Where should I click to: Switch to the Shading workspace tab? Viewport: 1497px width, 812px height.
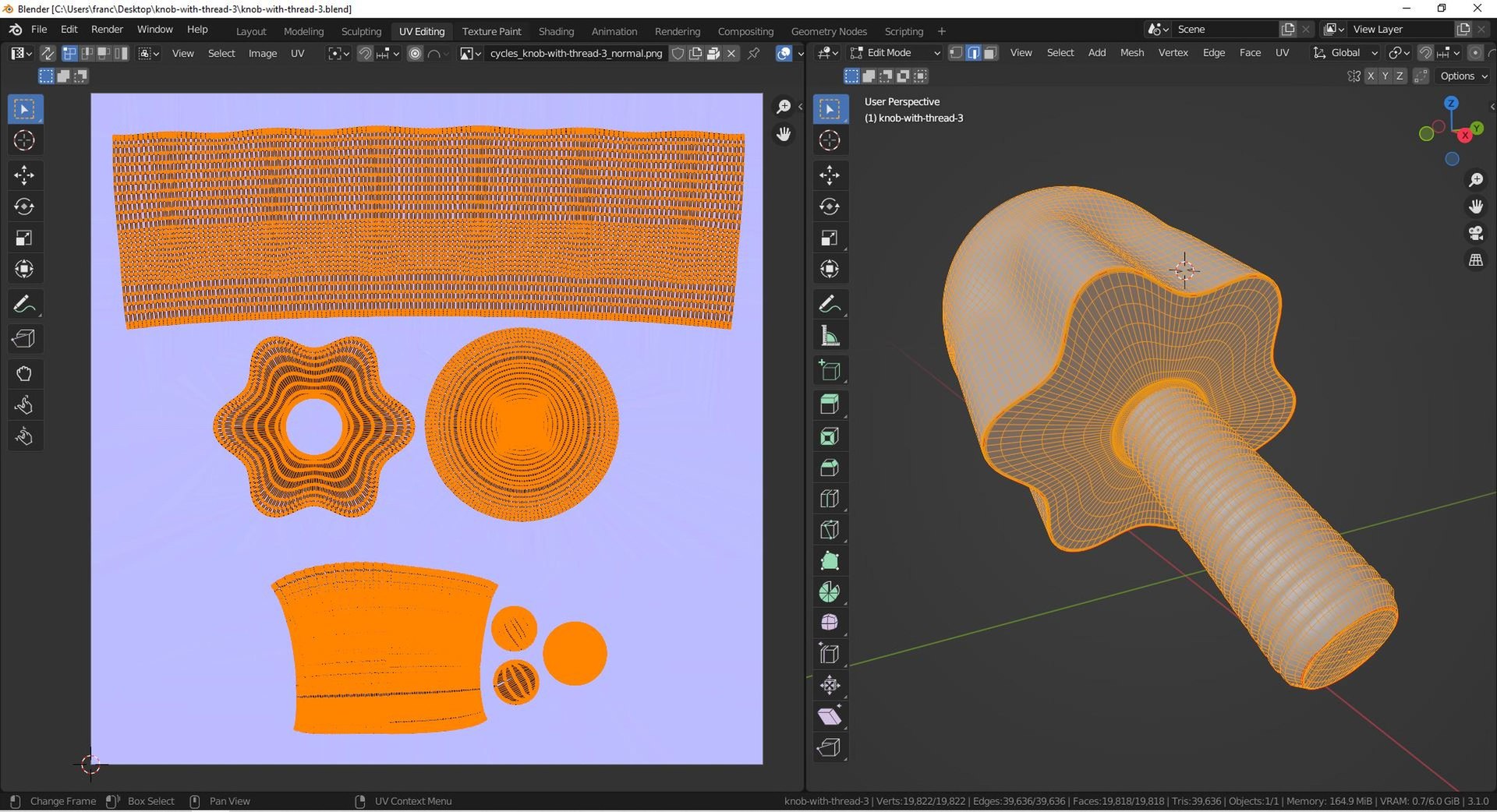point(556,31)
